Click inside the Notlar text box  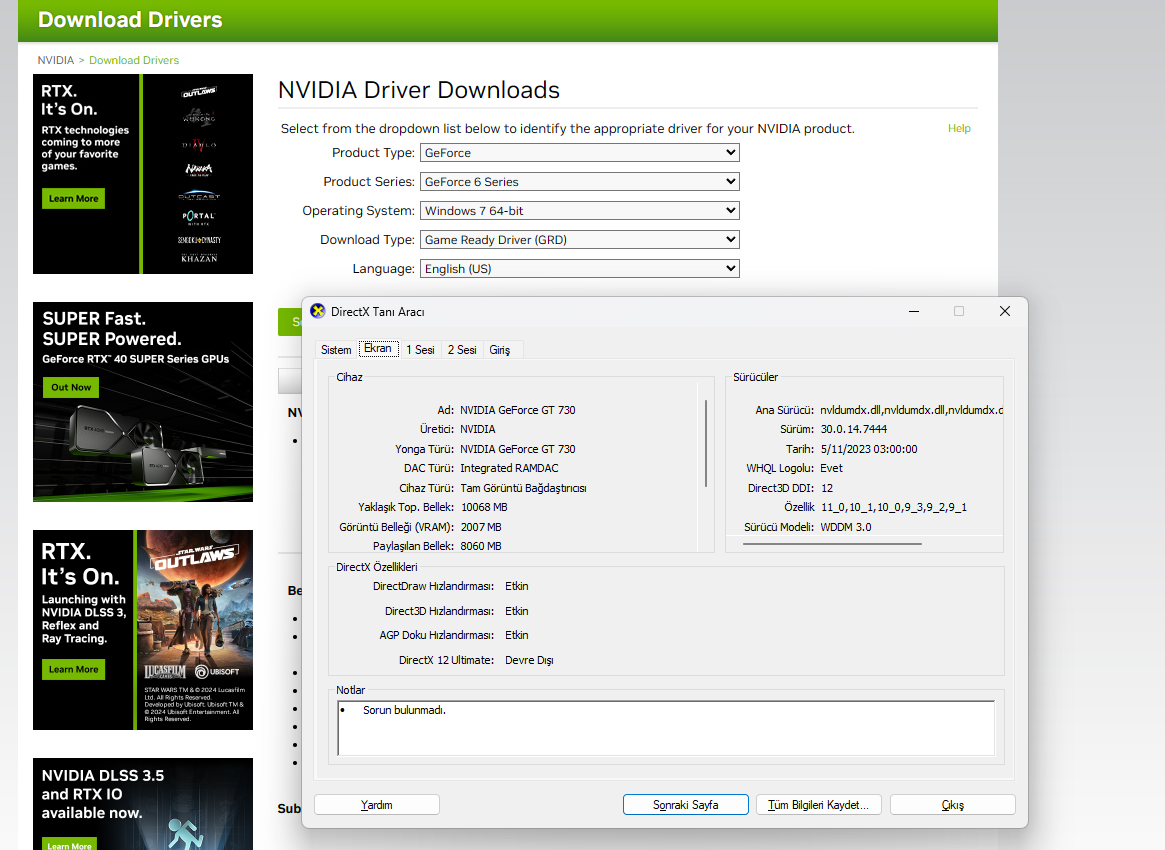pos(666,728)
